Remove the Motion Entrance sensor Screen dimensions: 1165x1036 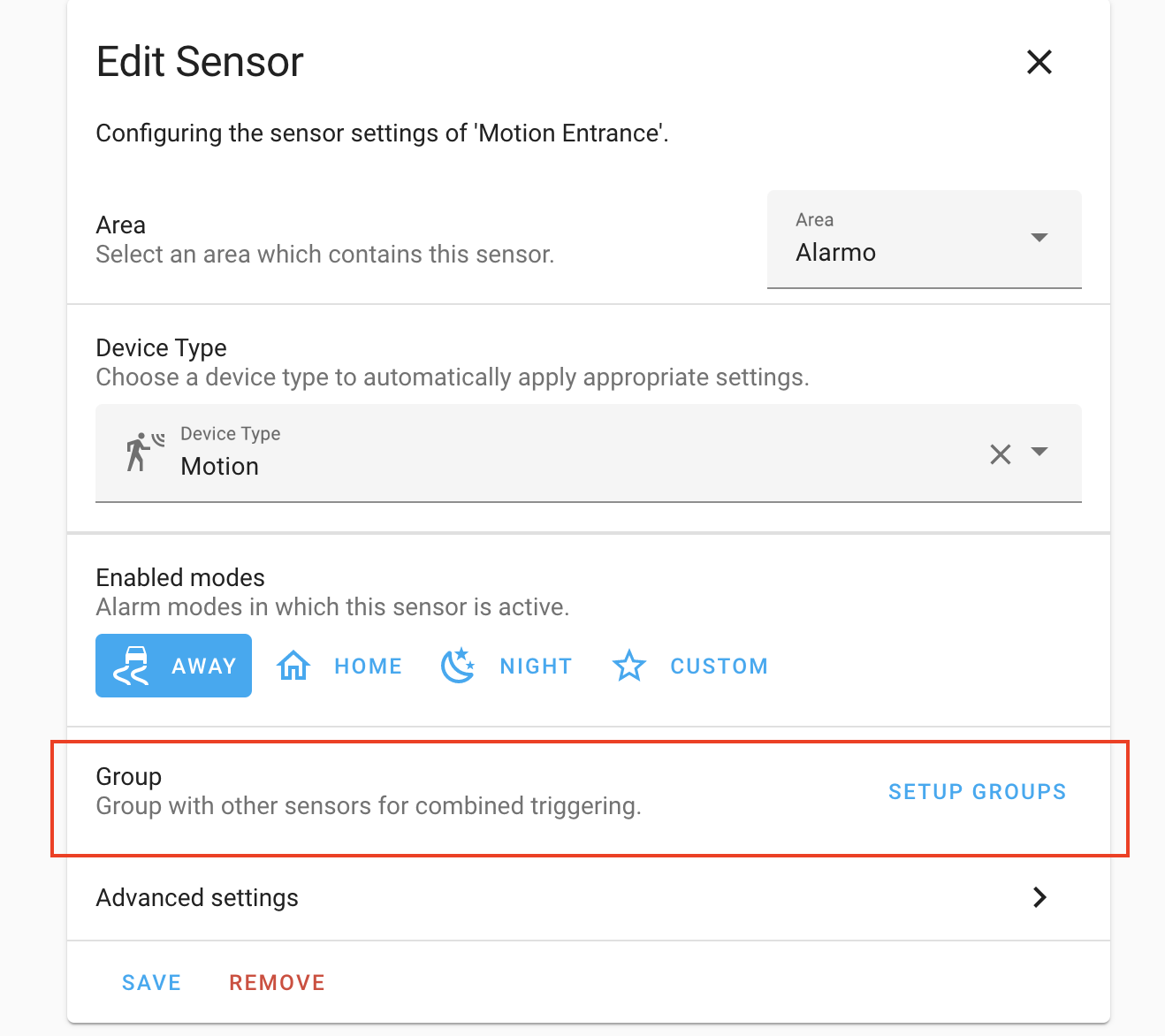coord(277,981)
